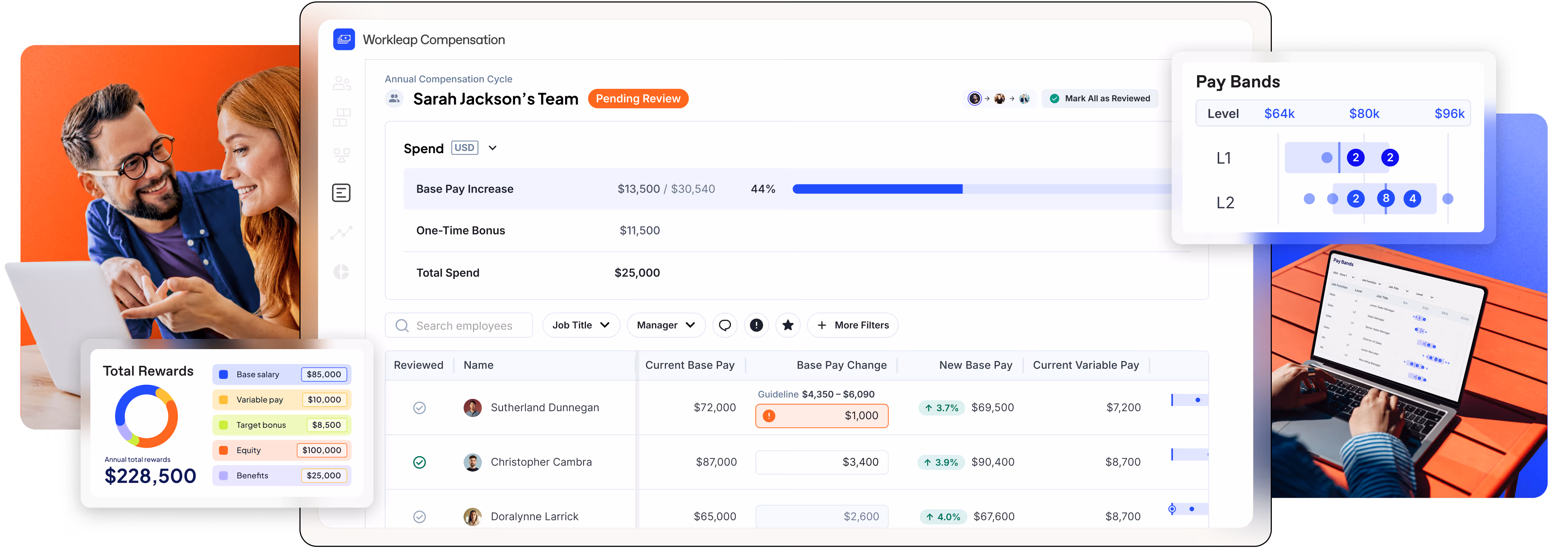
Task: Filter employees by alert exclamation icon
Action: coord(756,325)
